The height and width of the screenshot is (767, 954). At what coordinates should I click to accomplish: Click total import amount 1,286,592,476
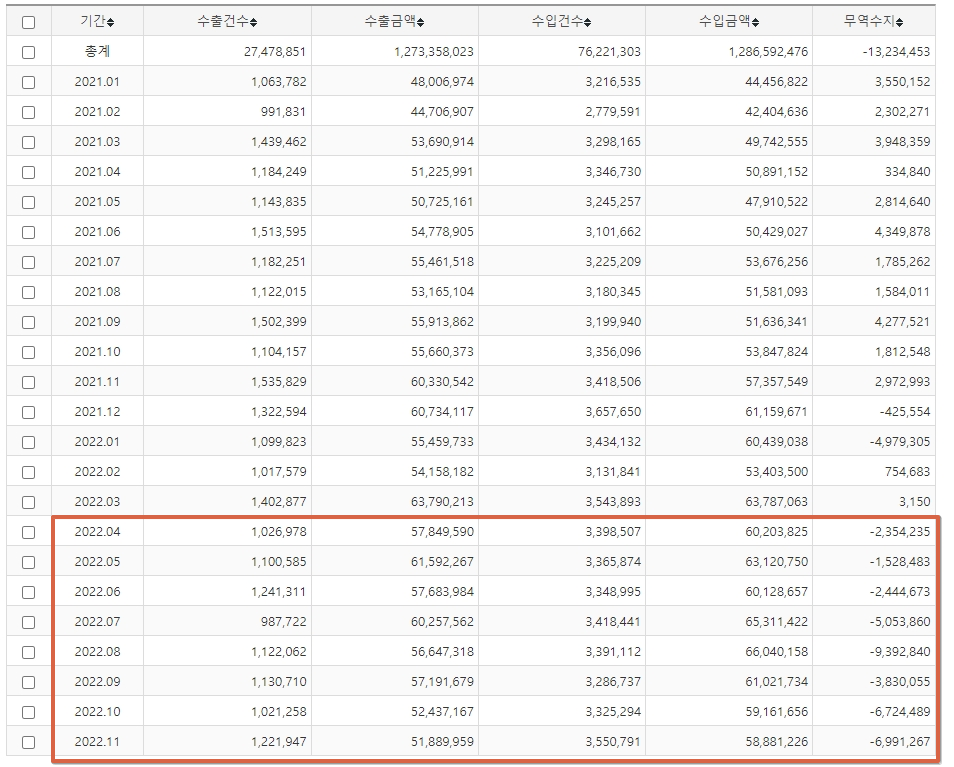tap(768, 52)
